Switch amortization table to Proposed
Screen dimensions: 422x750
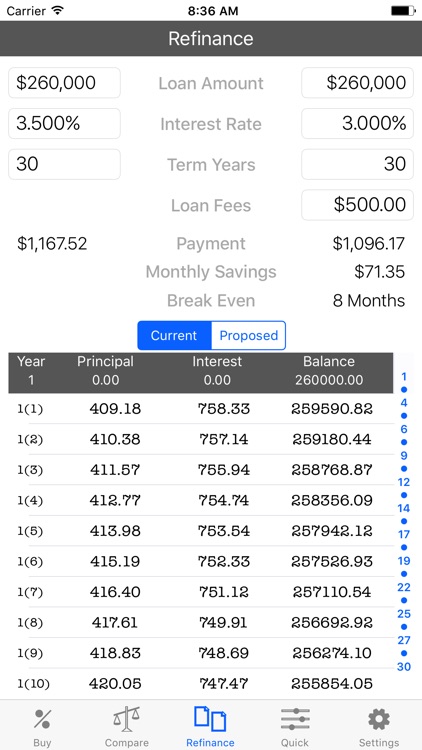coord(248,335)
